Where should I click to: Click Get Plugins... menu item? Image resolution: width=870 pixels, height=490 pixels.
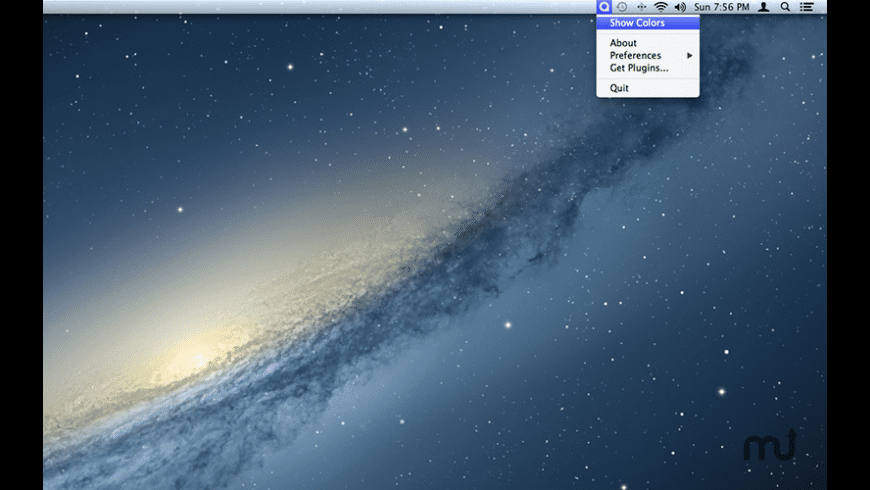639,67
